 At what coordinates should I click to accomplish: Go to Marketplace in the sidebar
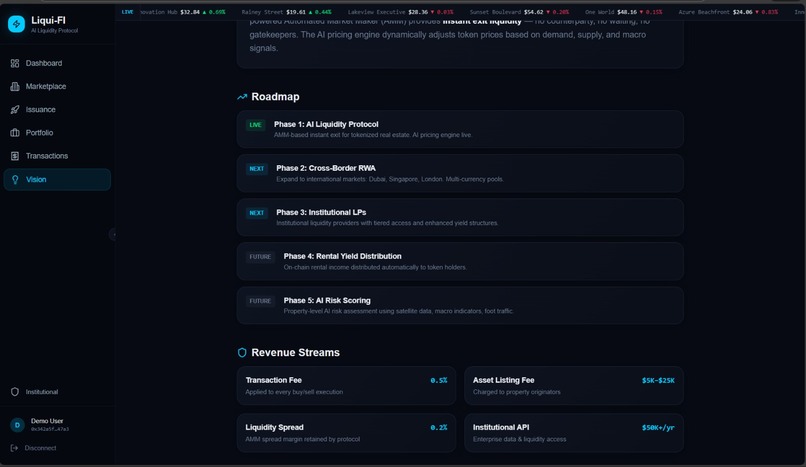57,86
